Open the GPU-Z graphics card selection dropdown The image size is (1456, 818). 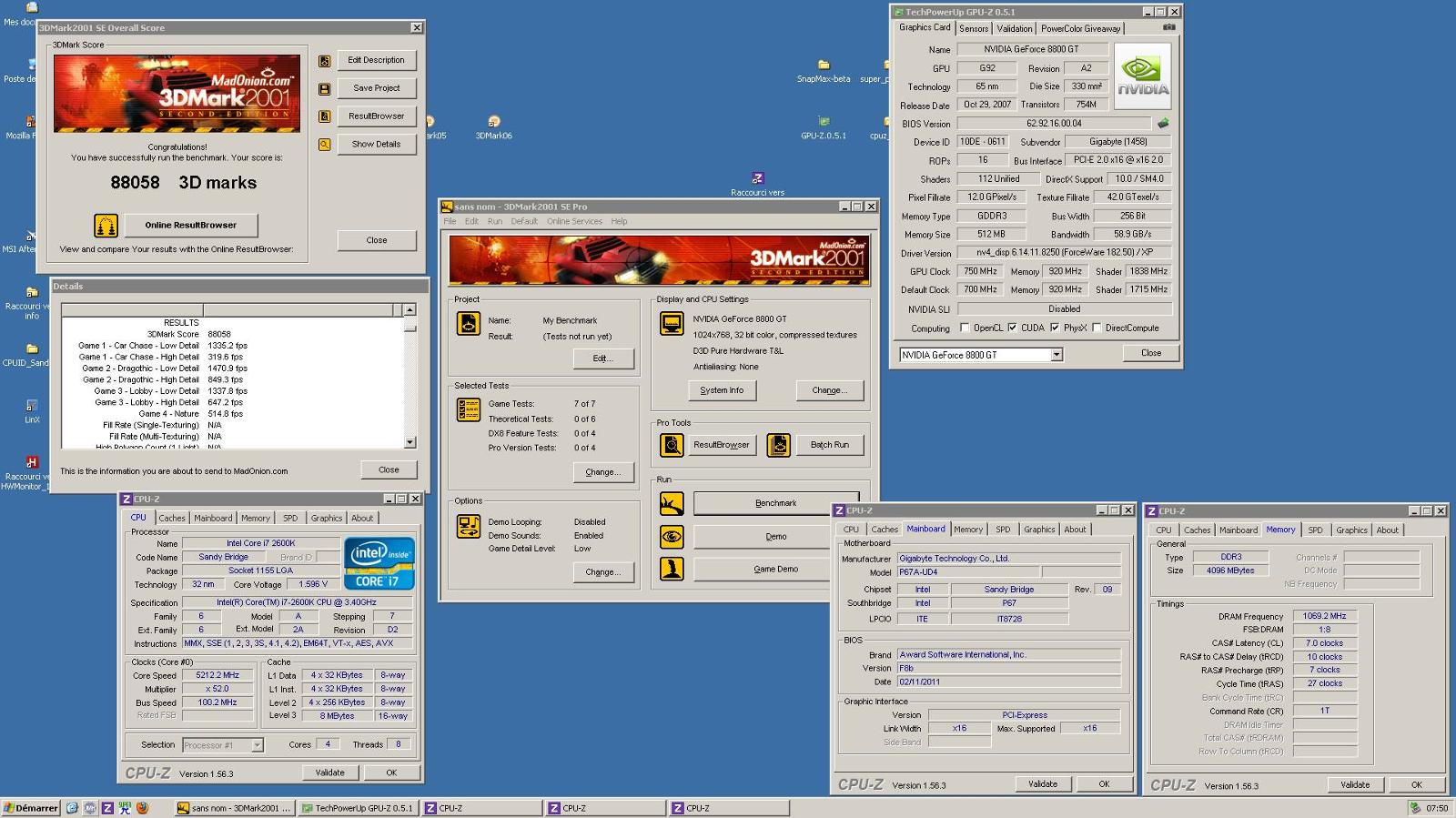[1057, 355]
